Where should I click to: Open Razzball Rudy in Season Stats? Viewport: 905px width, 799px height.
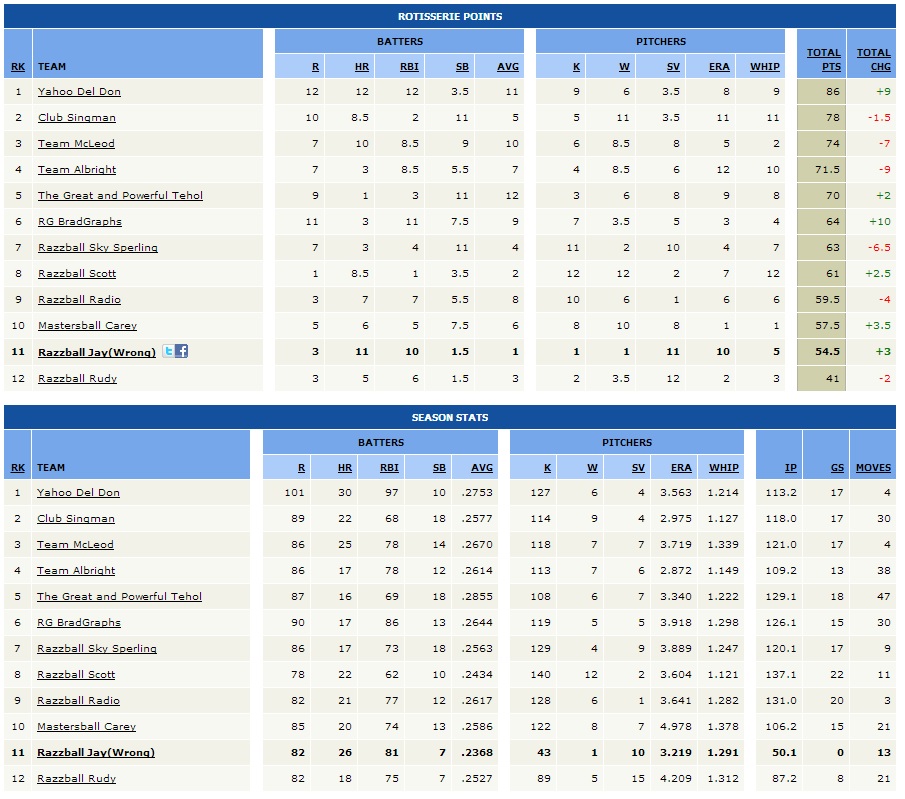pos(76,778)
